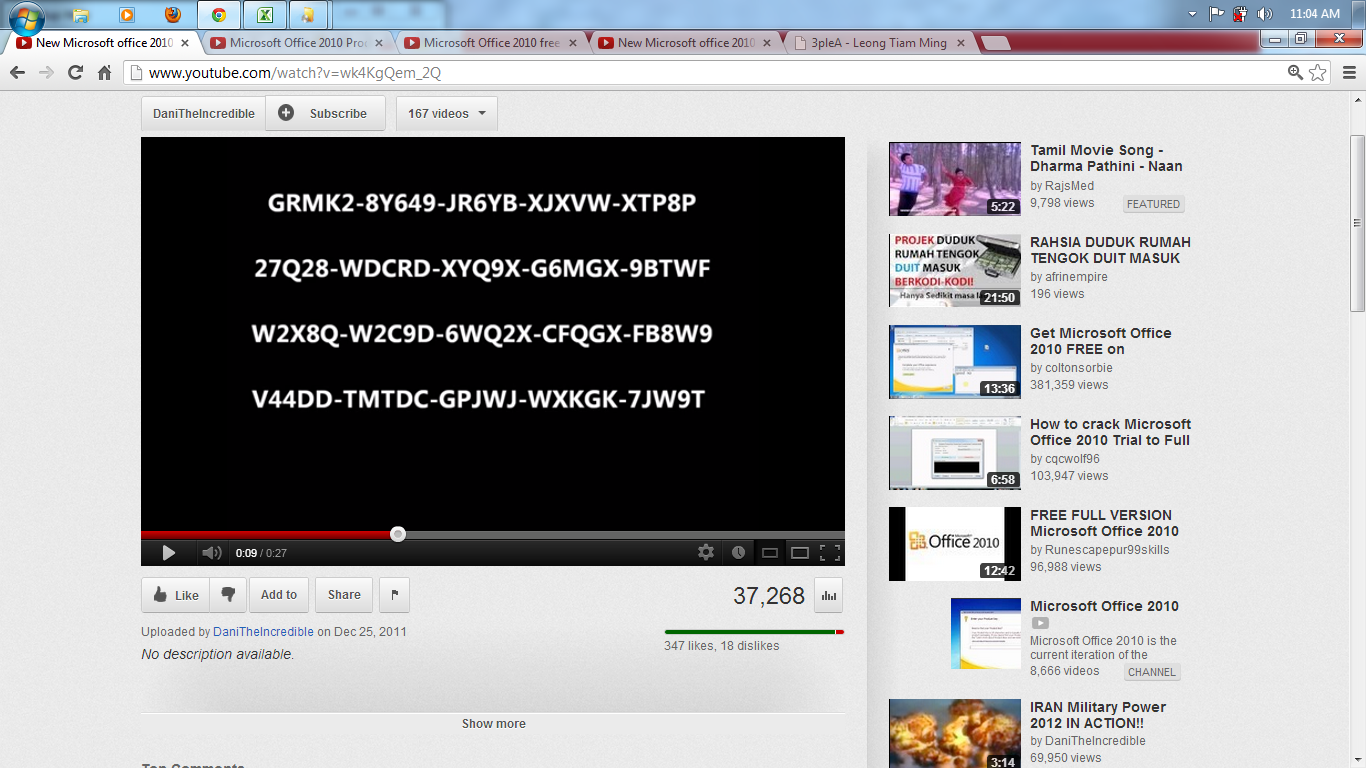This screenshot has width=1366, height=768.
Task: Open the address bar zoom magnifier icon
Action: 1296,72
